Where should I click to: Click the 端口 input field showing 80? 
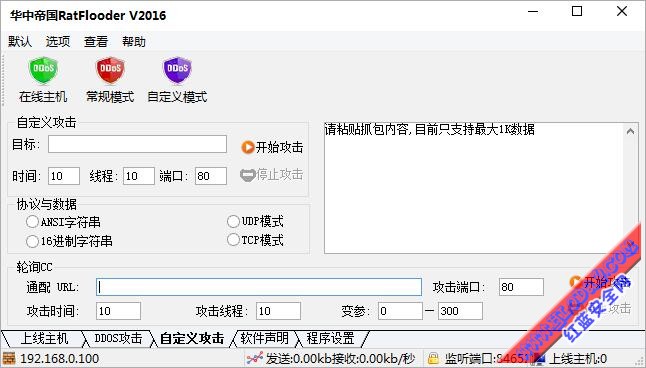click(211, 176)
